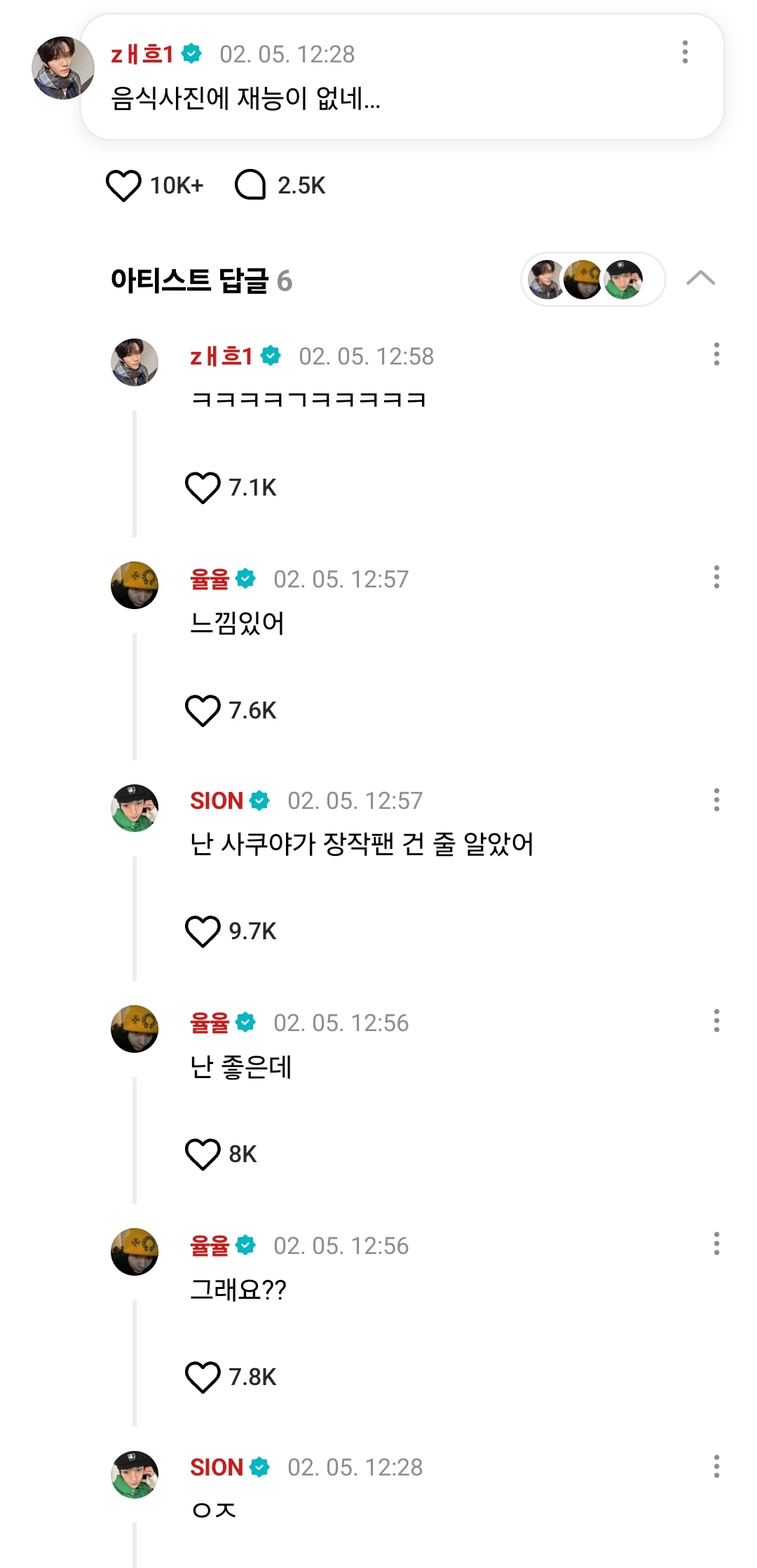The image size is (757, 1568).
Task: Open three-dot menu on SION's ㅇㅈ reply
Action: point(716,1466)
